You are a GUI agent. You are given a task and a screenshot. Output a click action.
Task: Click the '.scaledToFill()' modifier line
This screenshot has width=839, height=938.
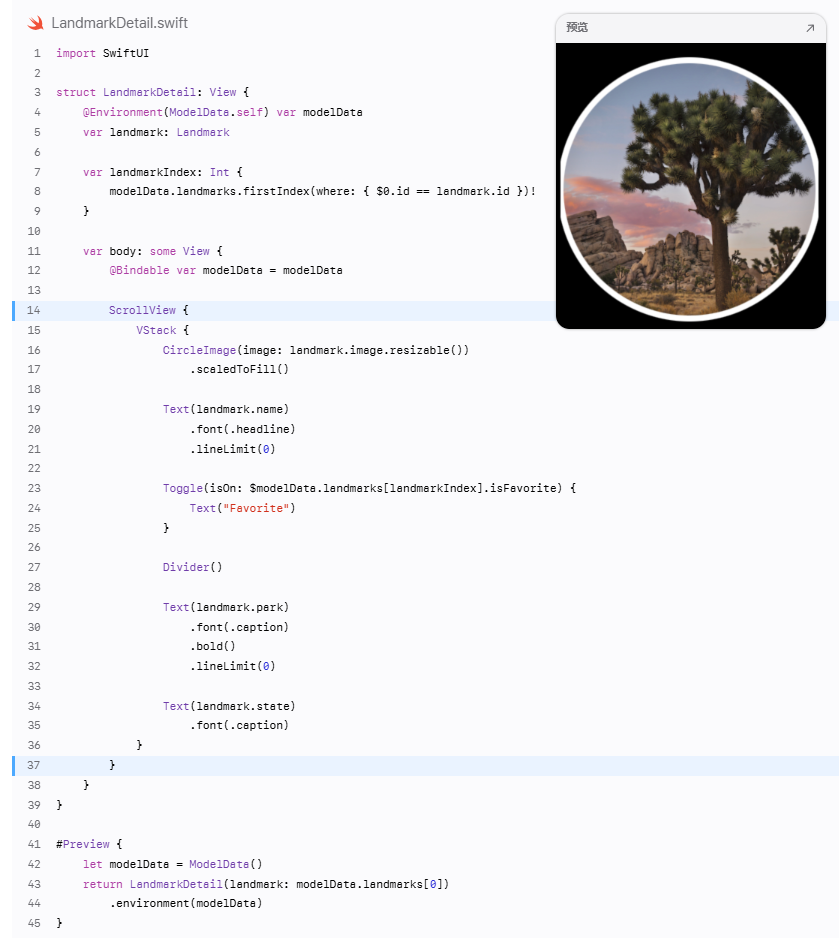tap(239, 369)
